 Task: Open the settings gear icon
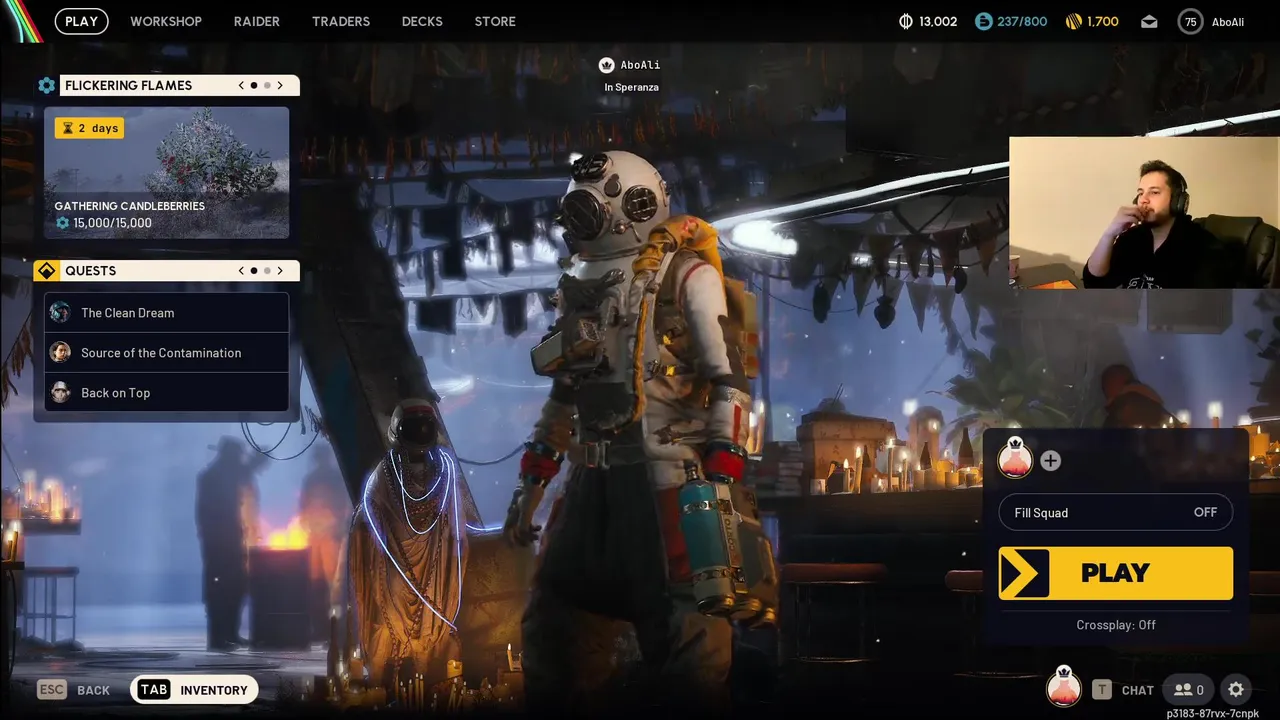(x=1236, y=690)
